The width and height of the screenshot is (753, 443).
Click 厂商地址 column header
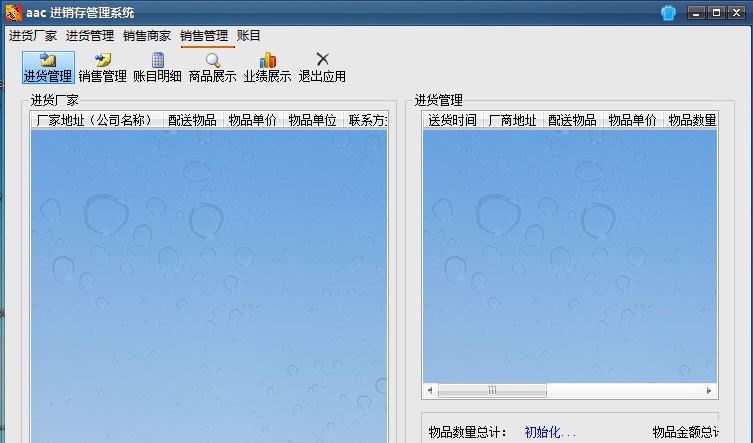[513, 120]
